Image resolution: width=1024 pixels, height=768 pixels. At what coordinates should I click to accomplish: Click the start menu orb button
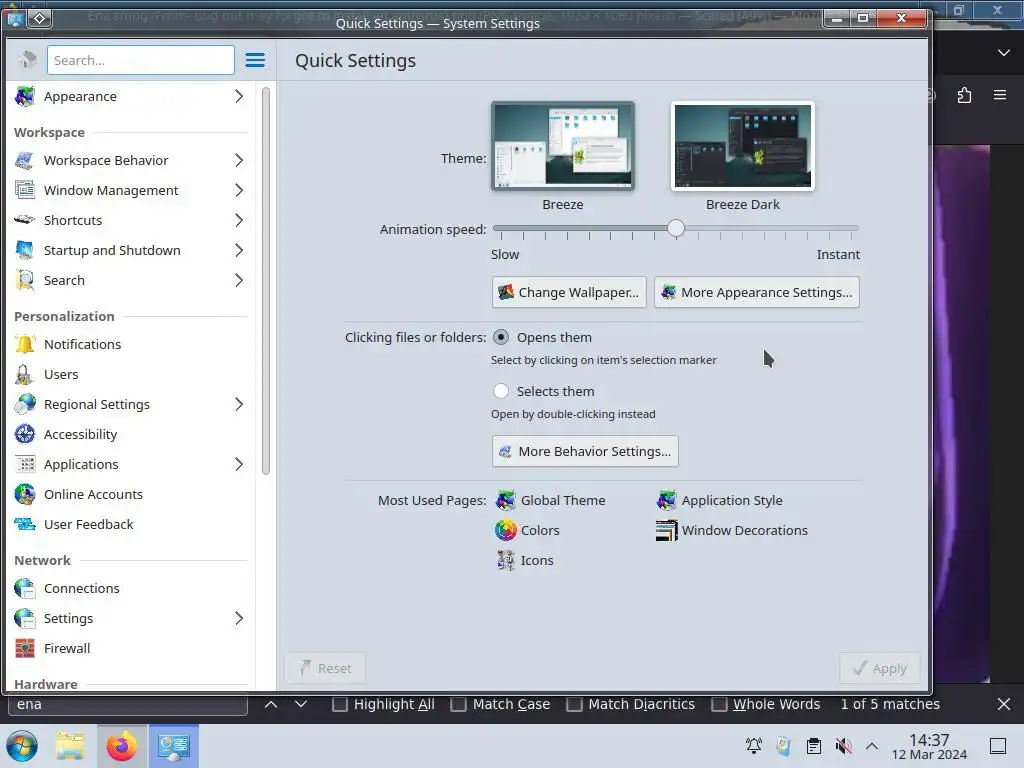point(22,746)
